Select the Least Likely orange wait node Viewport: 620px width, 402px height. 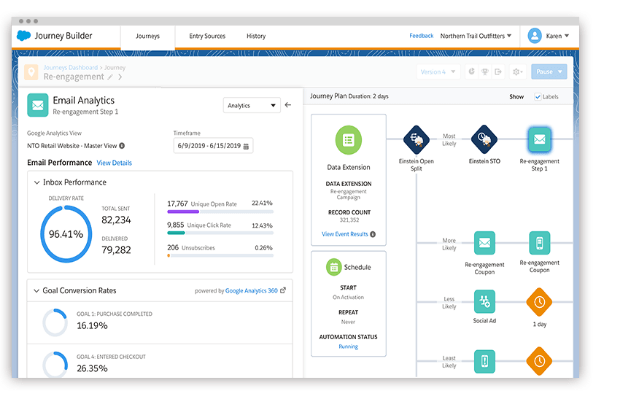(539, 361)
